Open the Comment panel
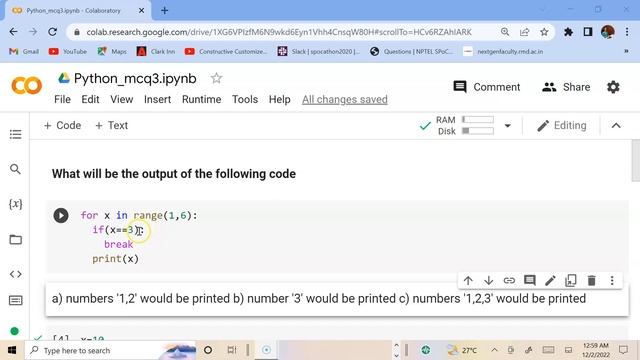This screenshot has width=640, height=360. pos(487,87)
